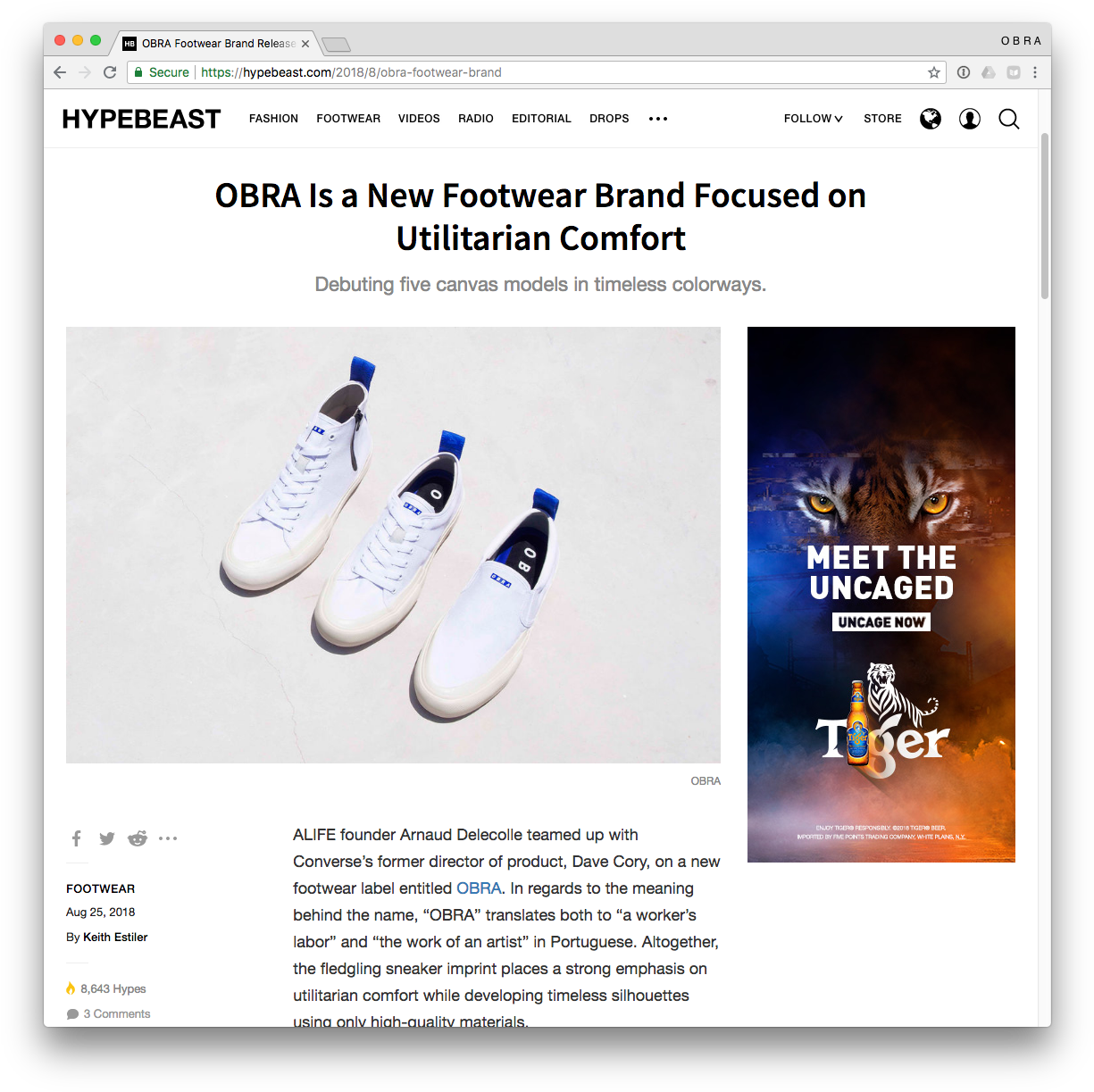Share article on Reddit icon
Viewport: 1094px width, 1092px height.
point(138,838)
